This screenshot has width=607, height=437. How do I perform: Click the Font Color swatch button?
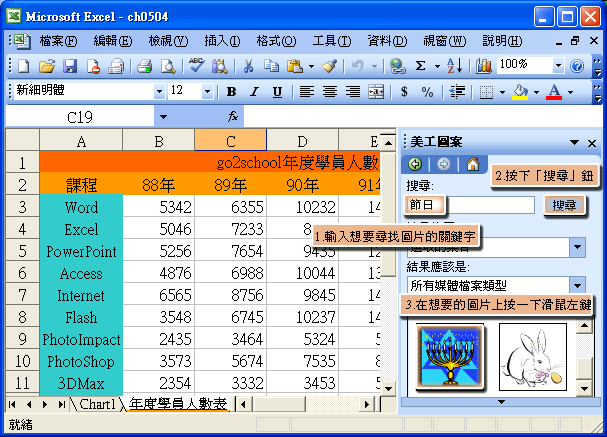click(553, 91)
